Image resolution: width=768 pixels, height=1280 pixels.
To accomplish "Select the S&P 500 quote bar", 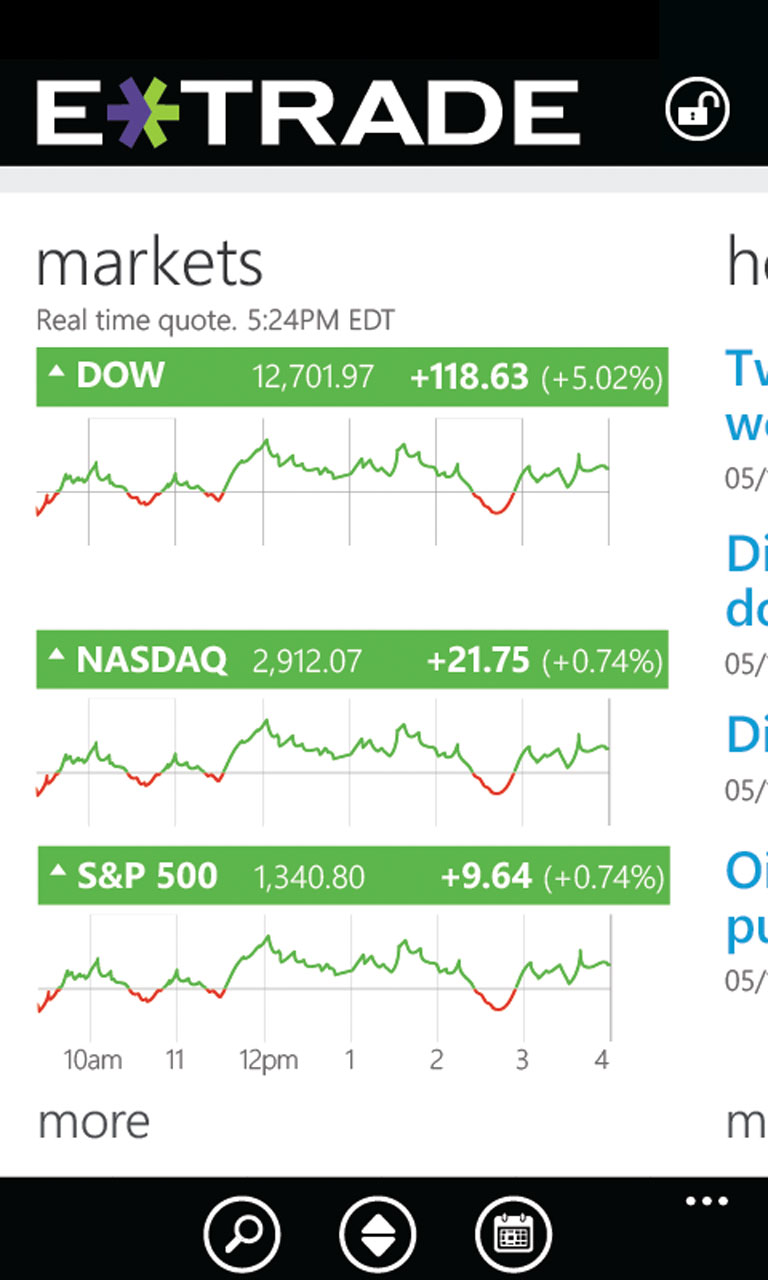I will click(x=352, y=876).
